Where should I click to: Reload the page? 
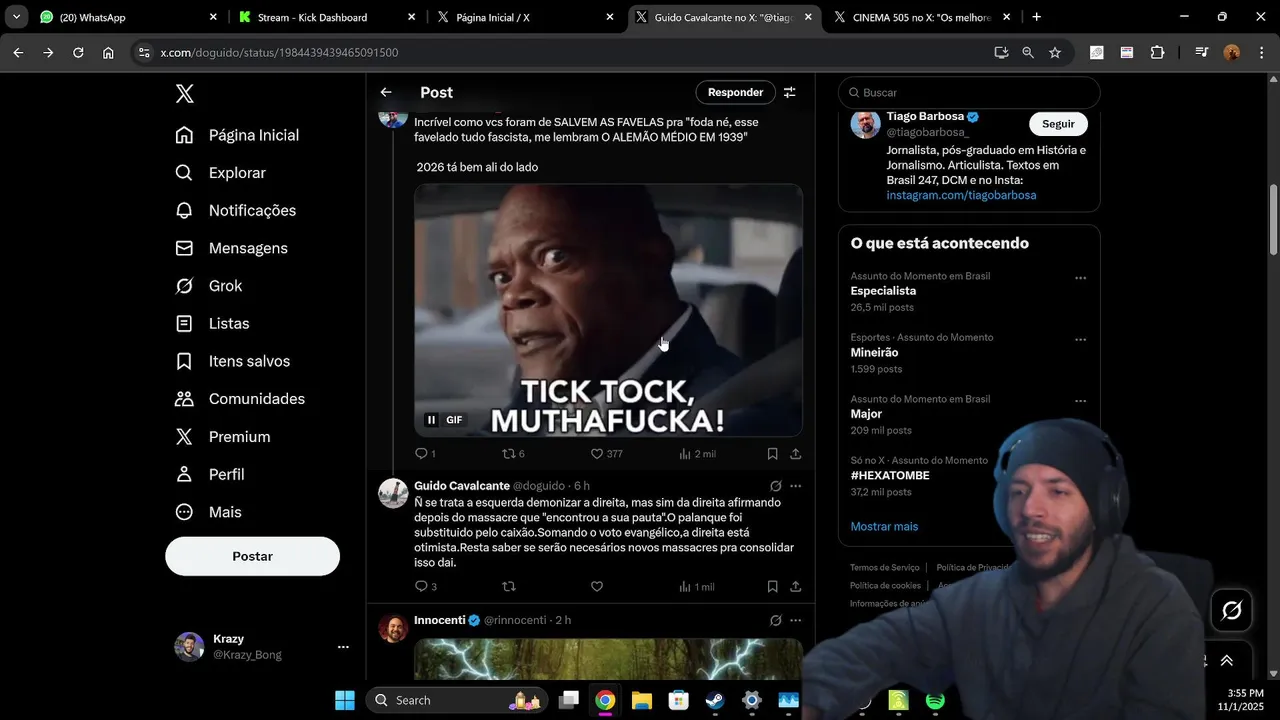tap(78, 53)
